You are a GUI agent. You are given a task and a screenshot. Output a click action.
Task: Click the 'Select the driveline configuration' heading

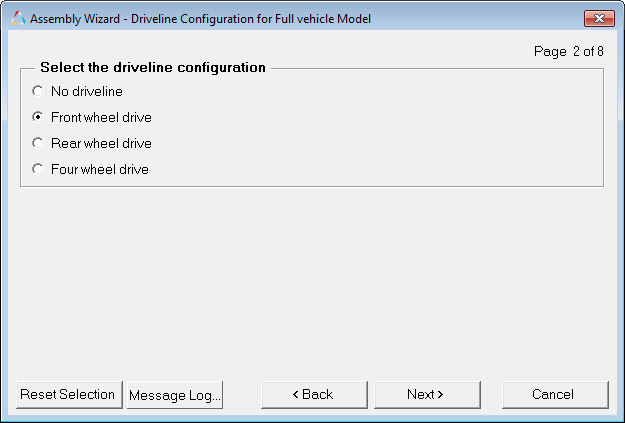pos(152,68)
